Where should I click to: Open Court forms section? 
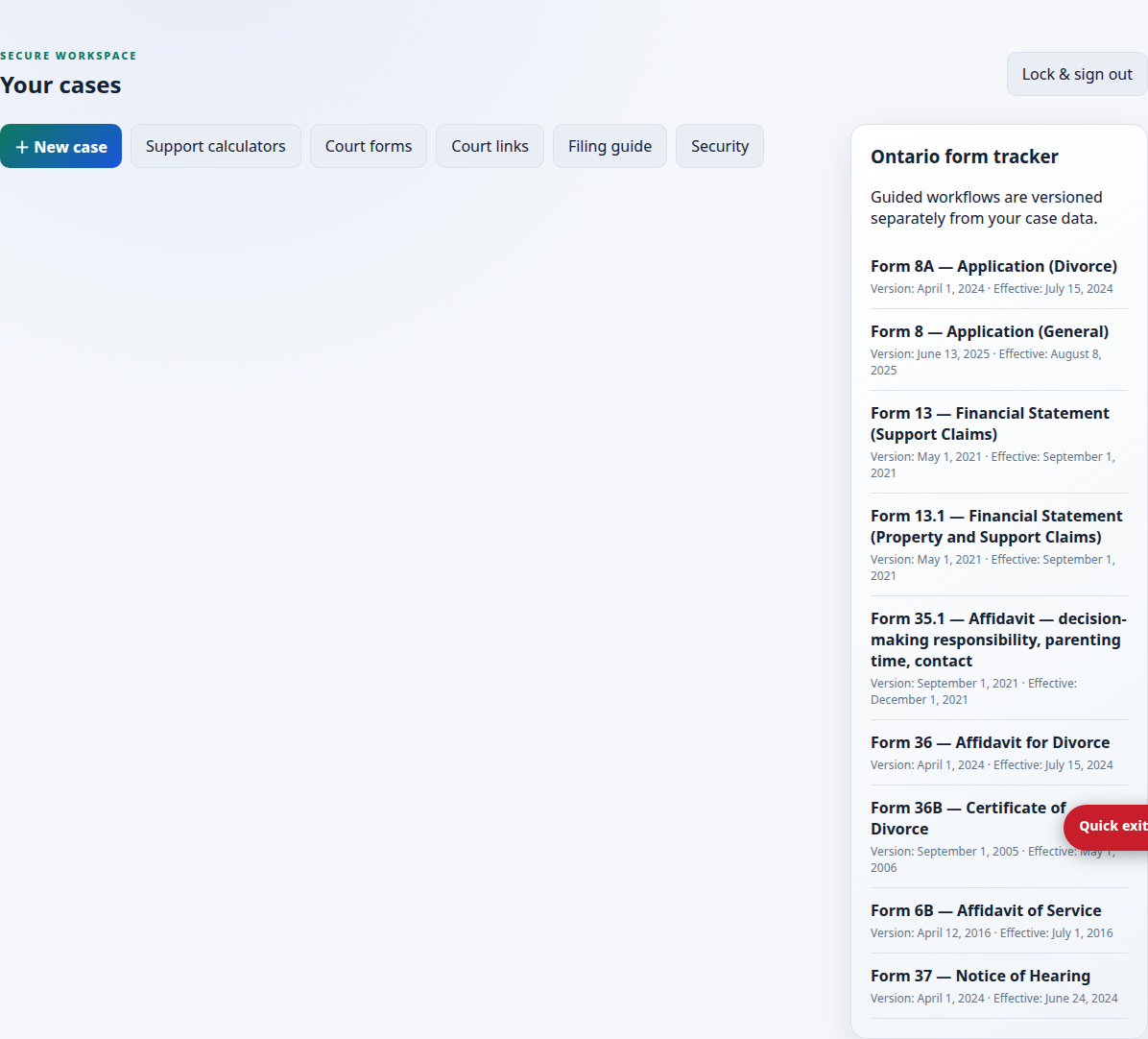(369, 147)
